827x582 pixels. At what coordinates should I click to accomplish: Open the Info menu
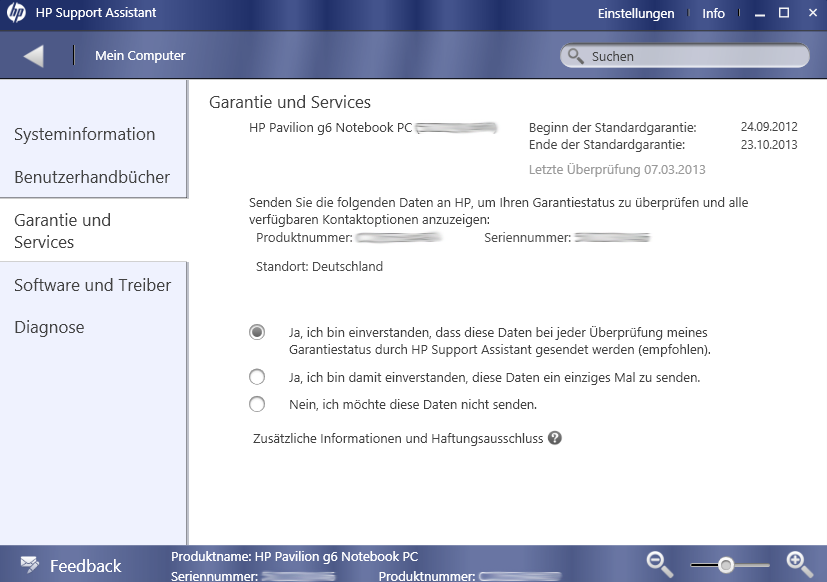tap(713, 14)
